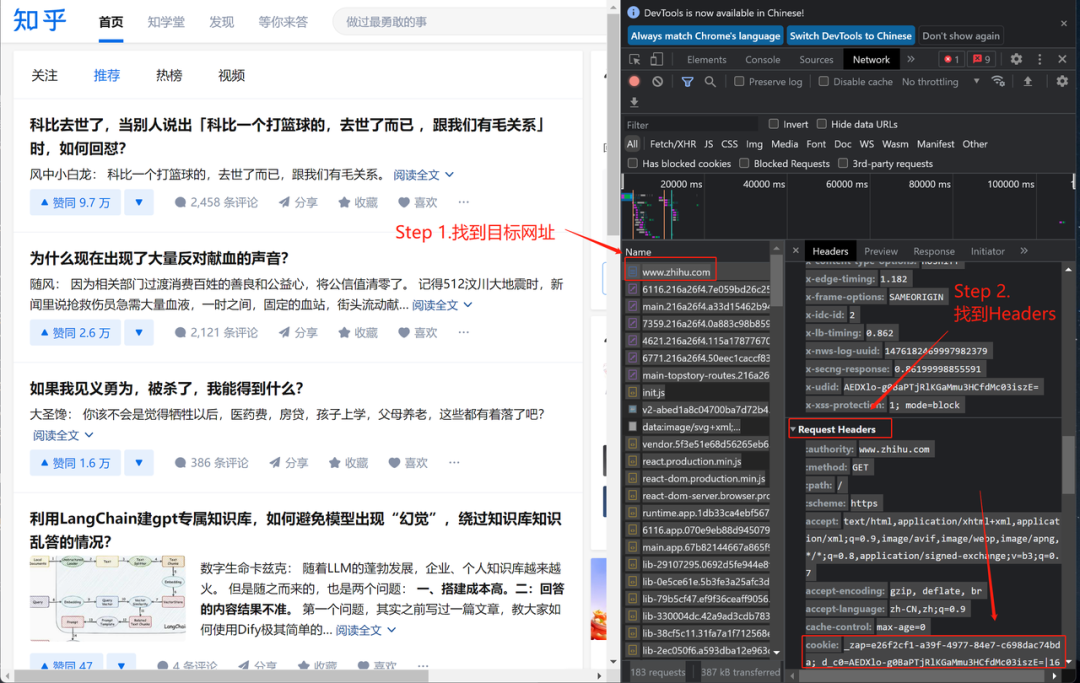Open the network search magnifier
The image size is (1080, 683).
[710, 81]
